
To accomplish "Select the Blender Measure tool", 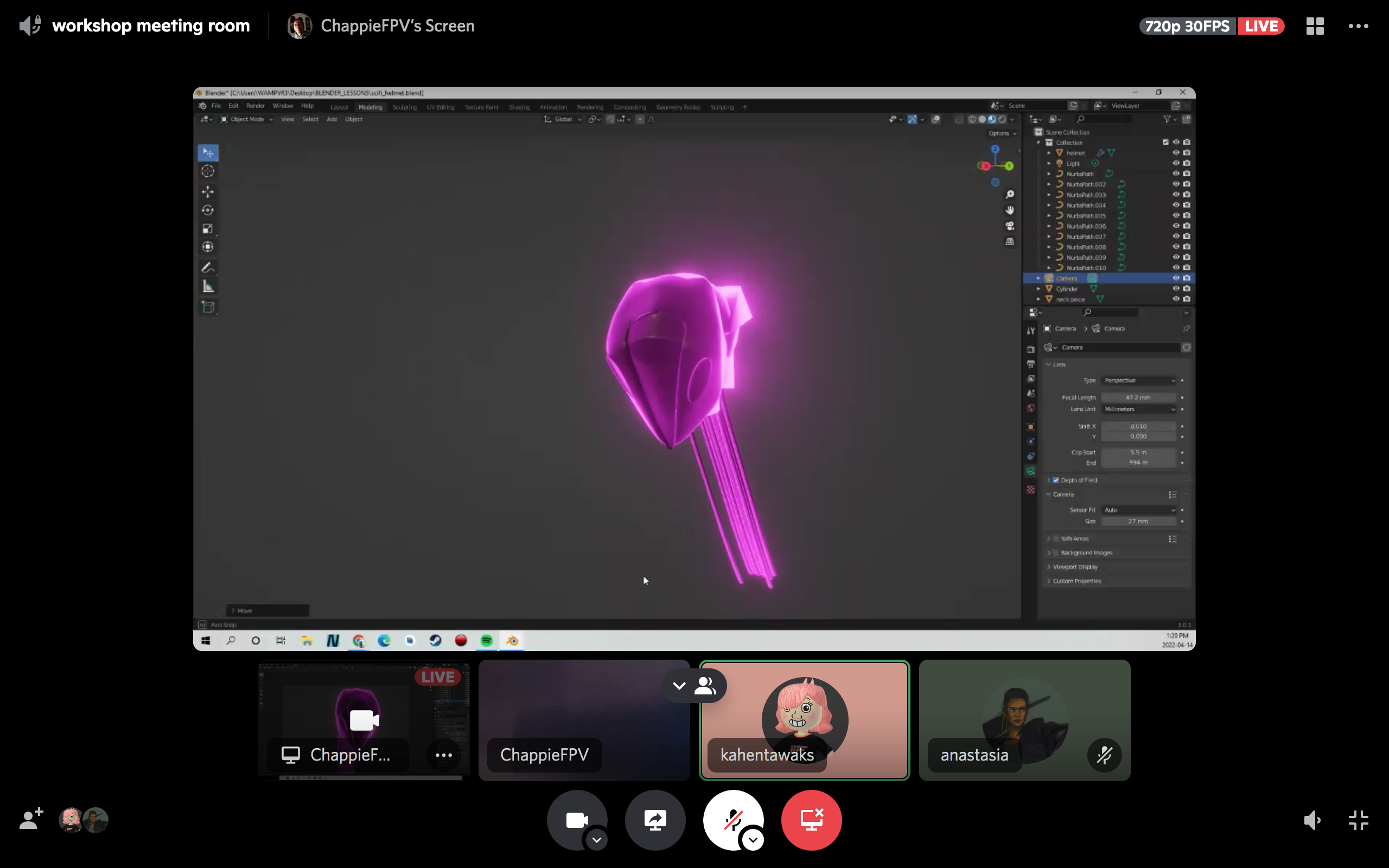I will (208, 286).
